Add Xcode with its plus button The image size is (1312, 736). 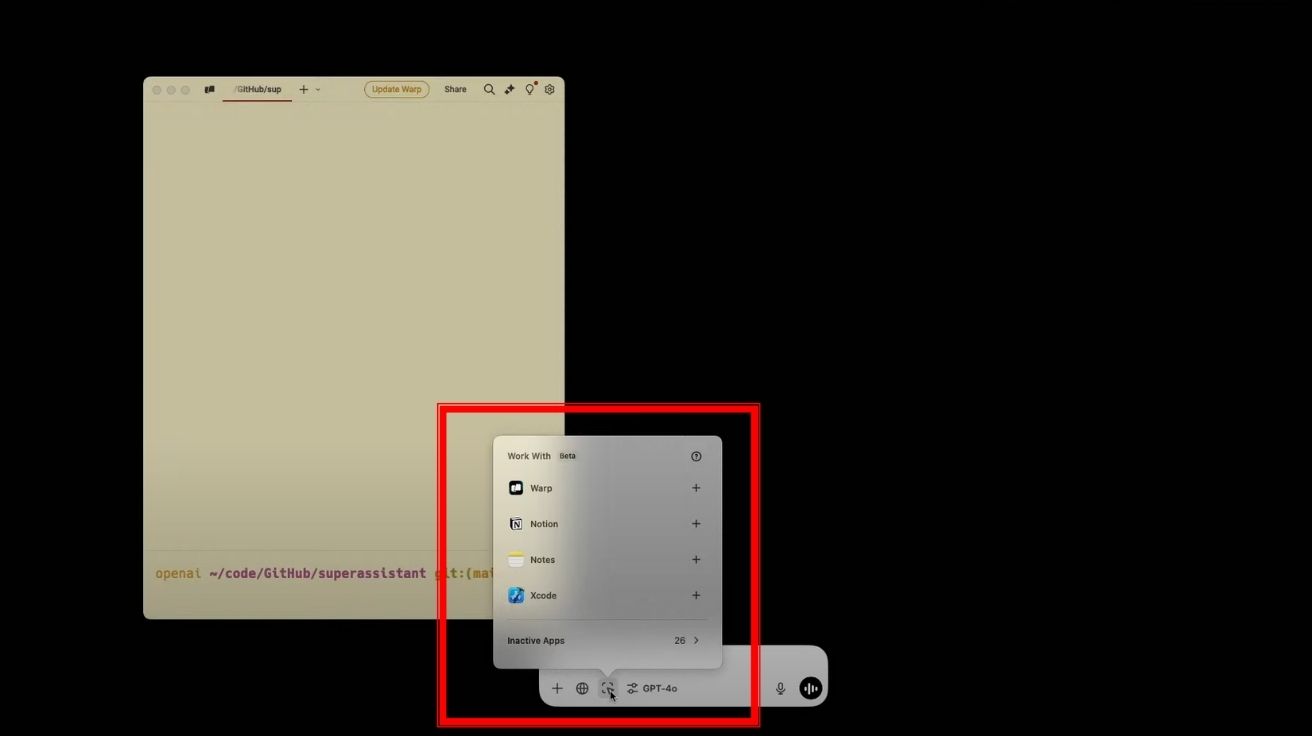pyautogui.click(x=696, y=596)
